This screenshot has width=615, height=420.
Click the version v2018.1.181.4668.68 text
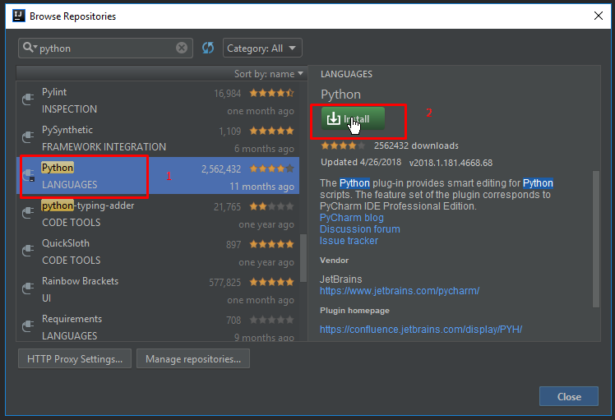click(x=451, y=162)
